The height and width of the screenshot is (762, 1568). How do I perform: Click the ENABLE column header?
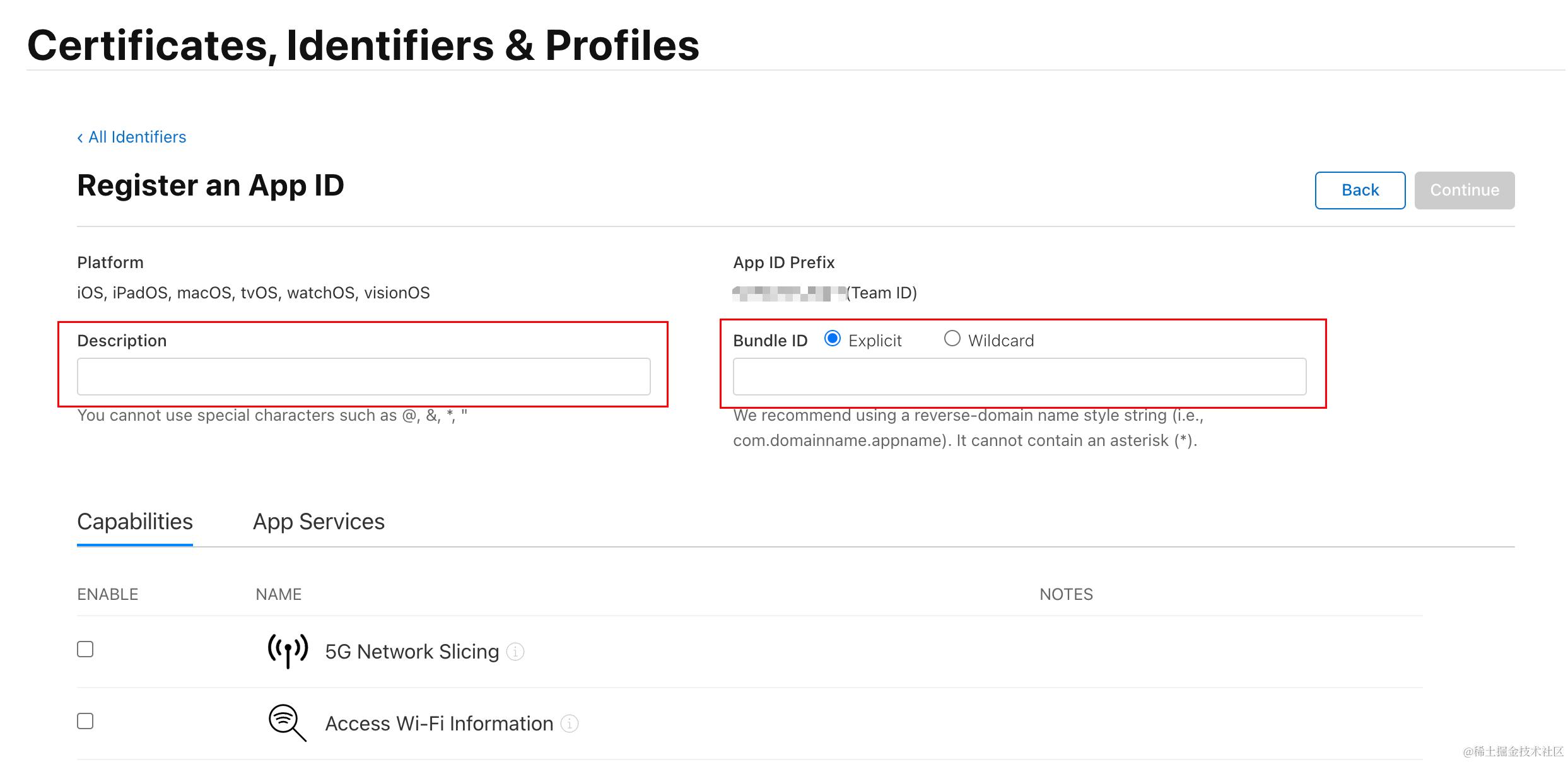pos(108,594)
